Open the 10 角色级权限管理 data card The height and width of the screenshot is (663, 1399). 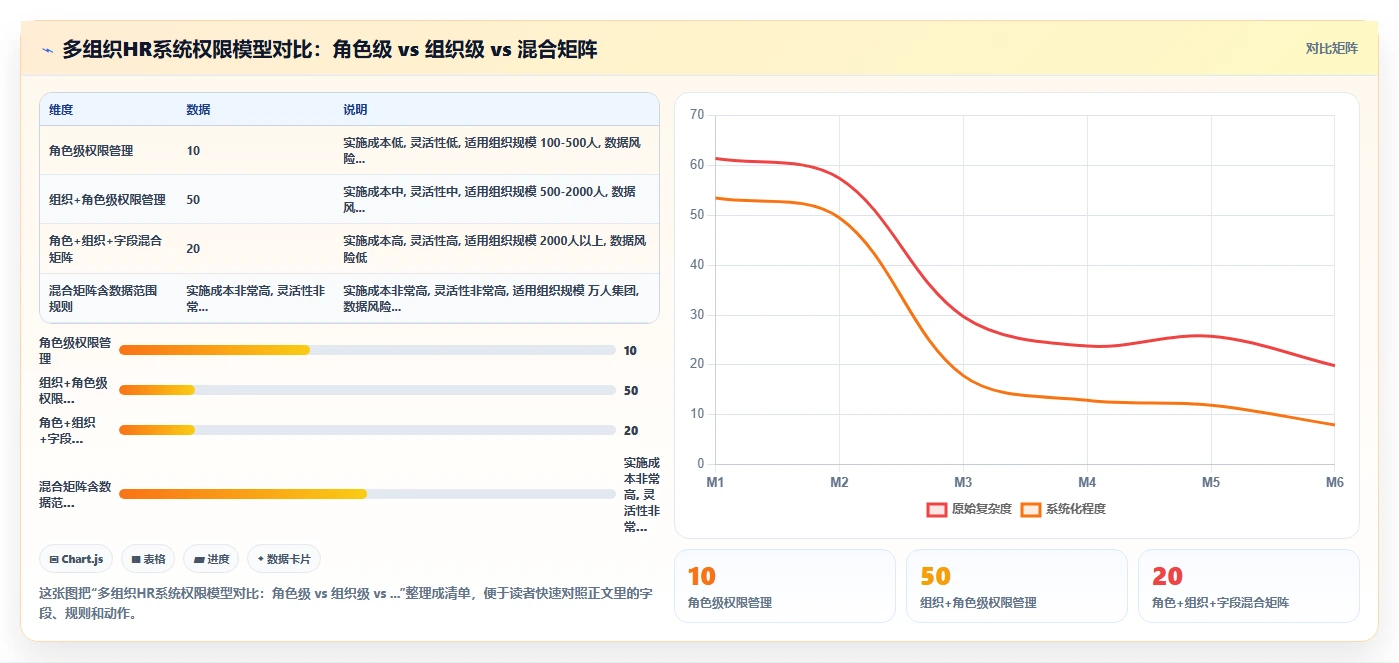coord(785,586)
